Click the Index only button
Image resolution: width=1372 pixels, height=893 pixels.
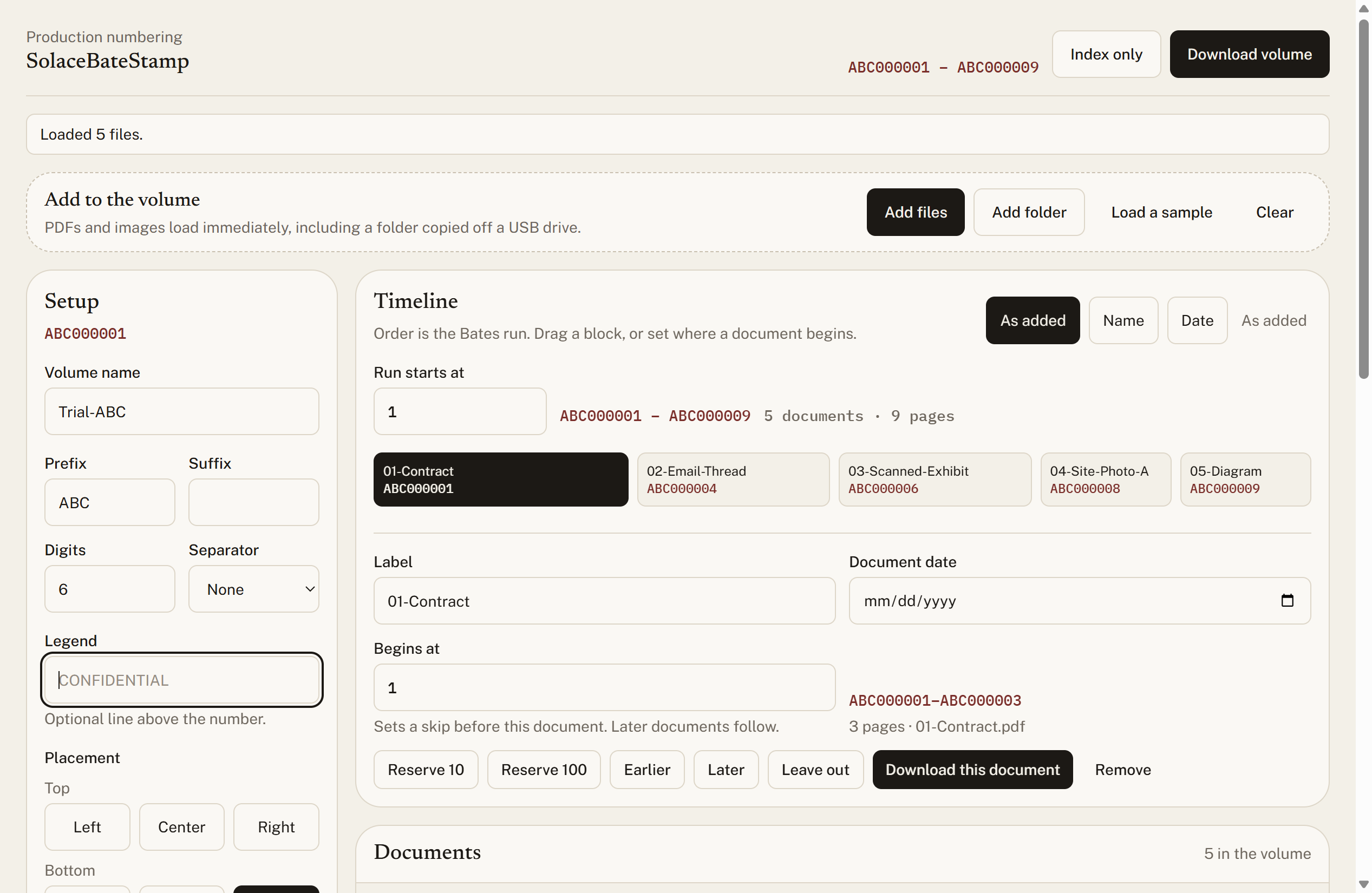1106,54
